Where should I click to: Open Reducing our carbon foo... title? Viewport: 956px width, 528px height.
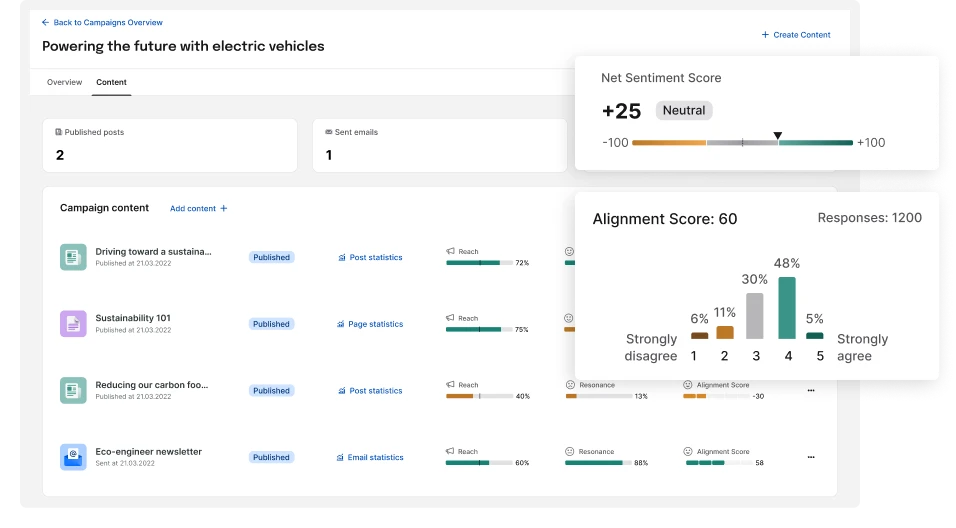pyautogui.click(x=151, y=385)
